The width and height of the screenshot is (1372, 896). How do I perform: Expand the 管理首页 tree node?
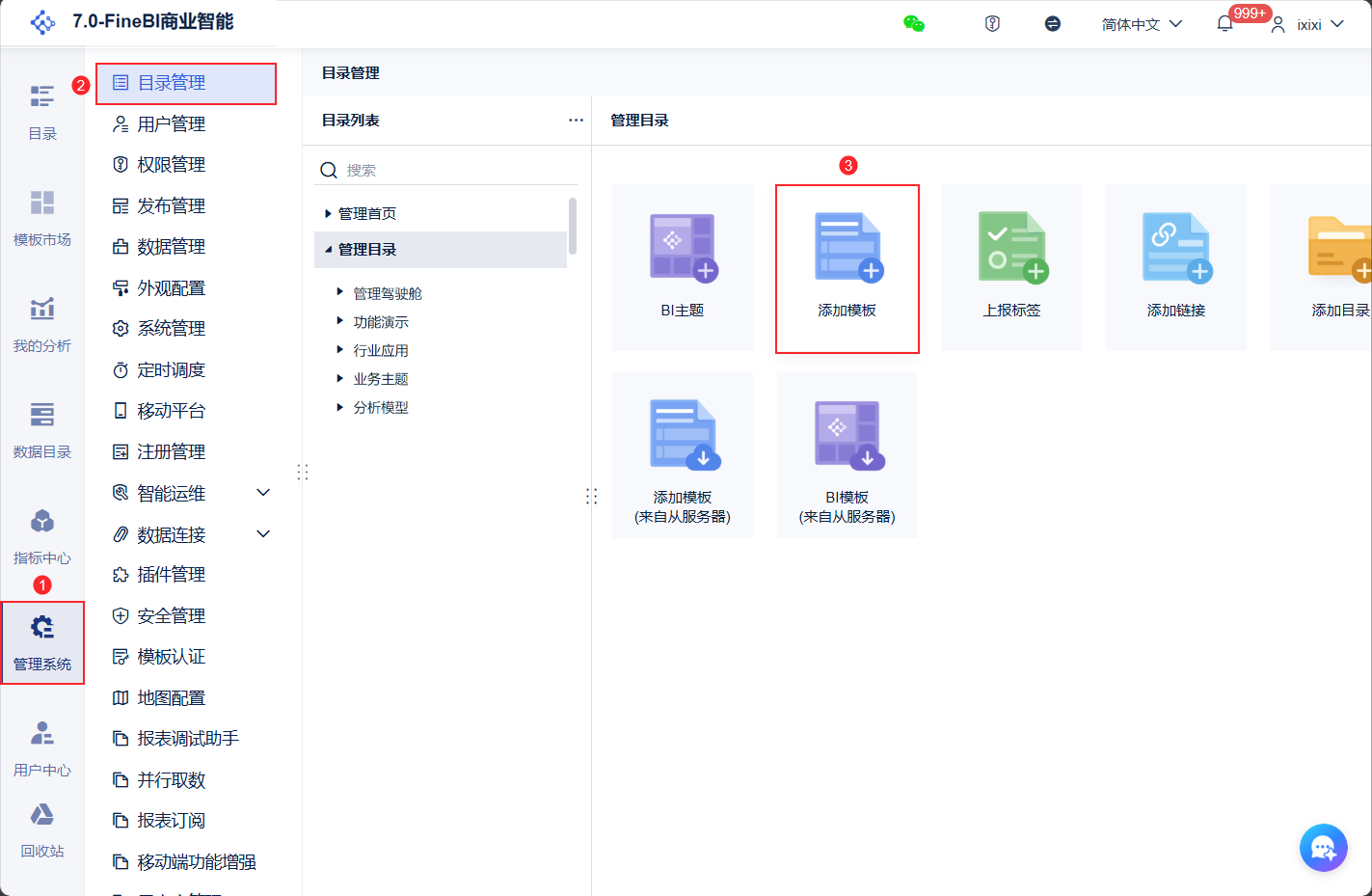pos(329,214)
